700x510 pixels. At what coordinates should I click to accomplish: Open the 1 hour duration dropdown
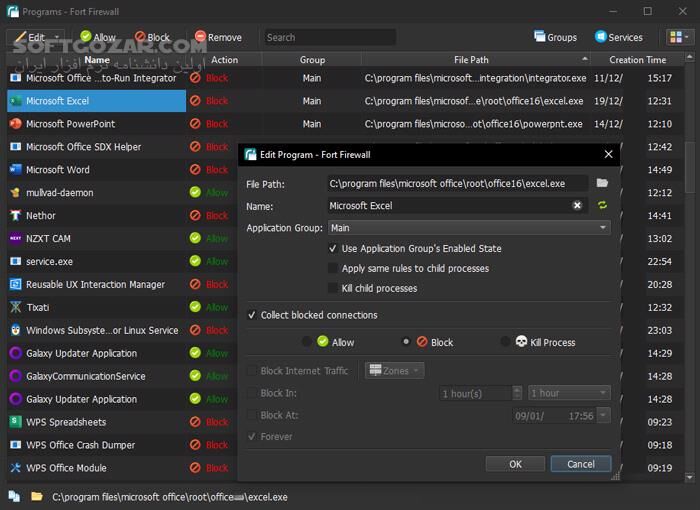(569, 393)
